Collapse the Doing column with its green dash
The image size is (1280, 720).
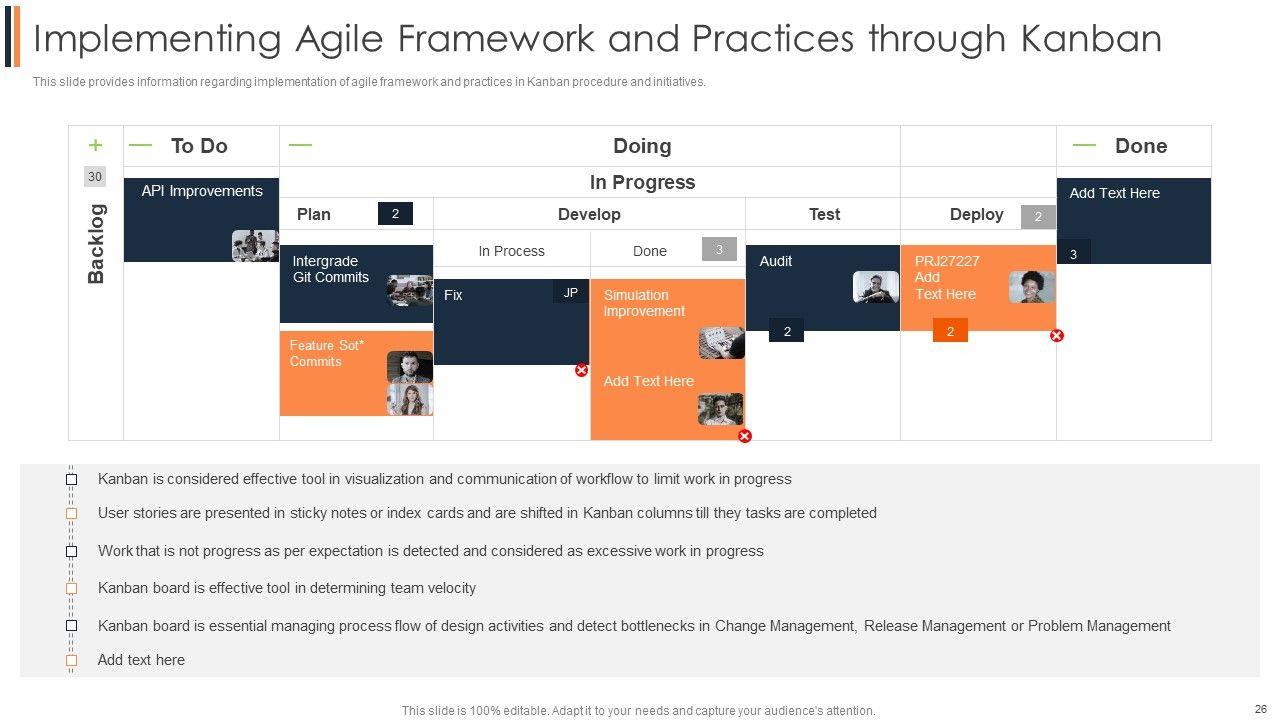300,145
